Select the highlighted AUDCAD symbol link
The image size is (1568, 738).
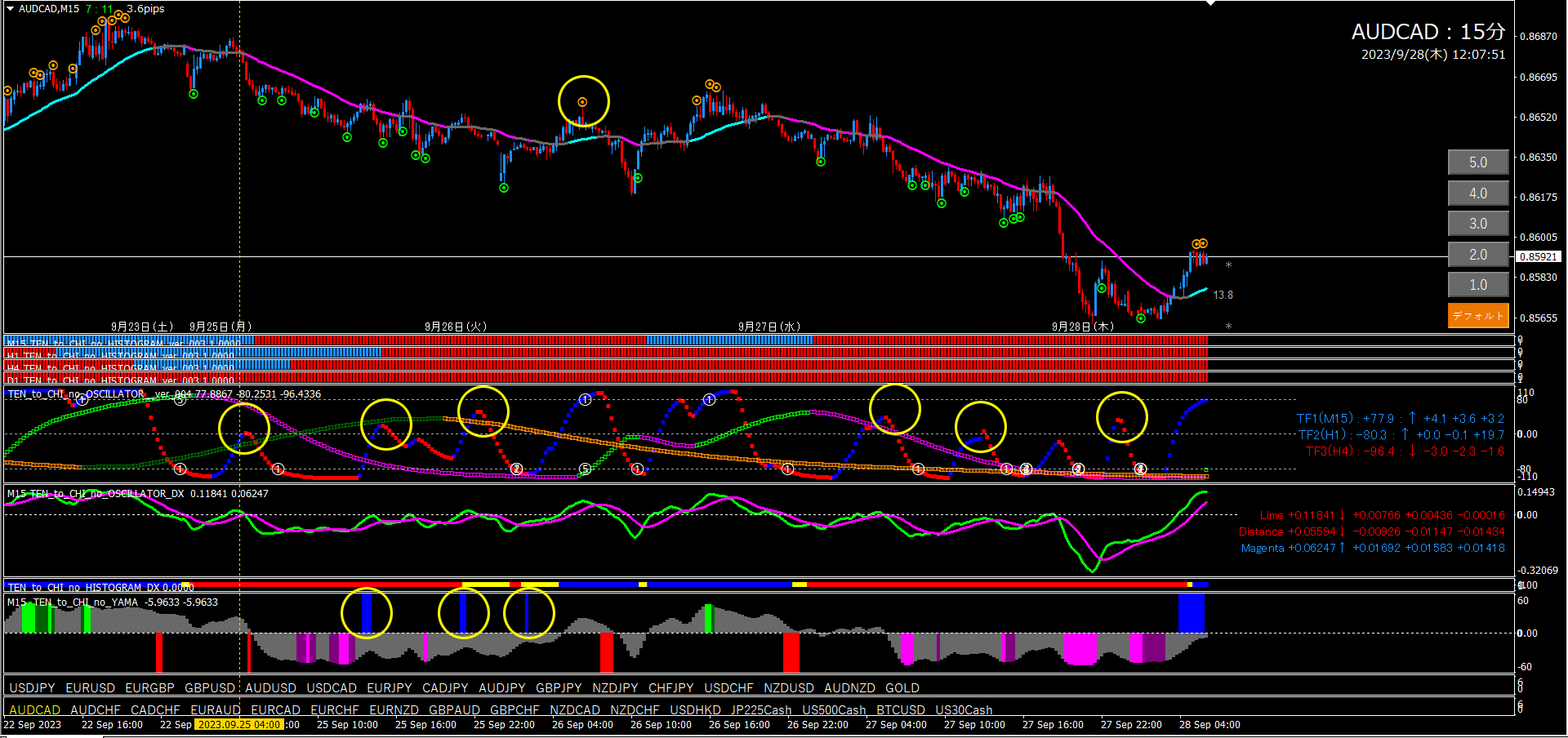click(34, 710)
